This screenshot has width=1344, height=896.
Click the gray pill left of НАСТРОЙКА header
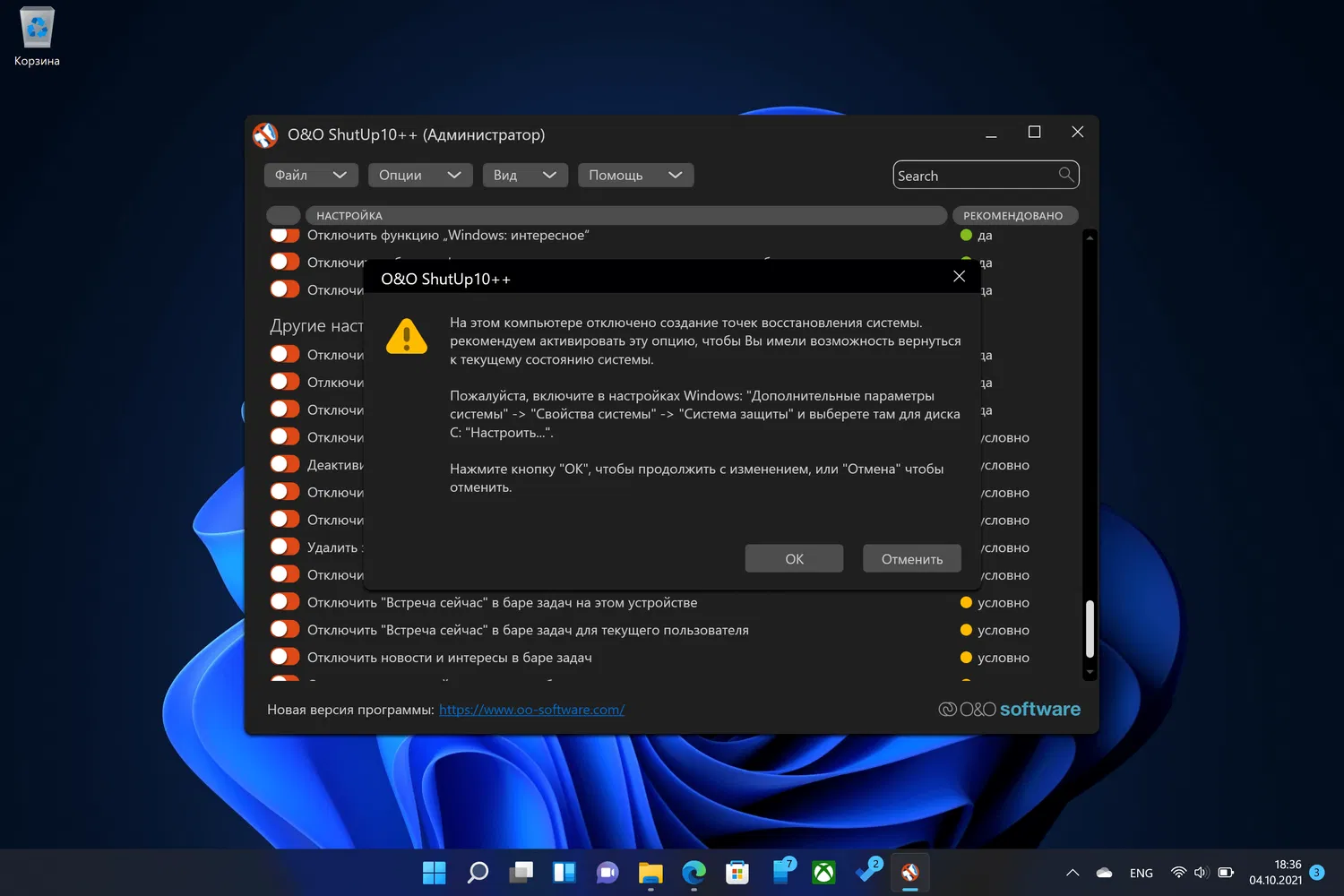283,215
